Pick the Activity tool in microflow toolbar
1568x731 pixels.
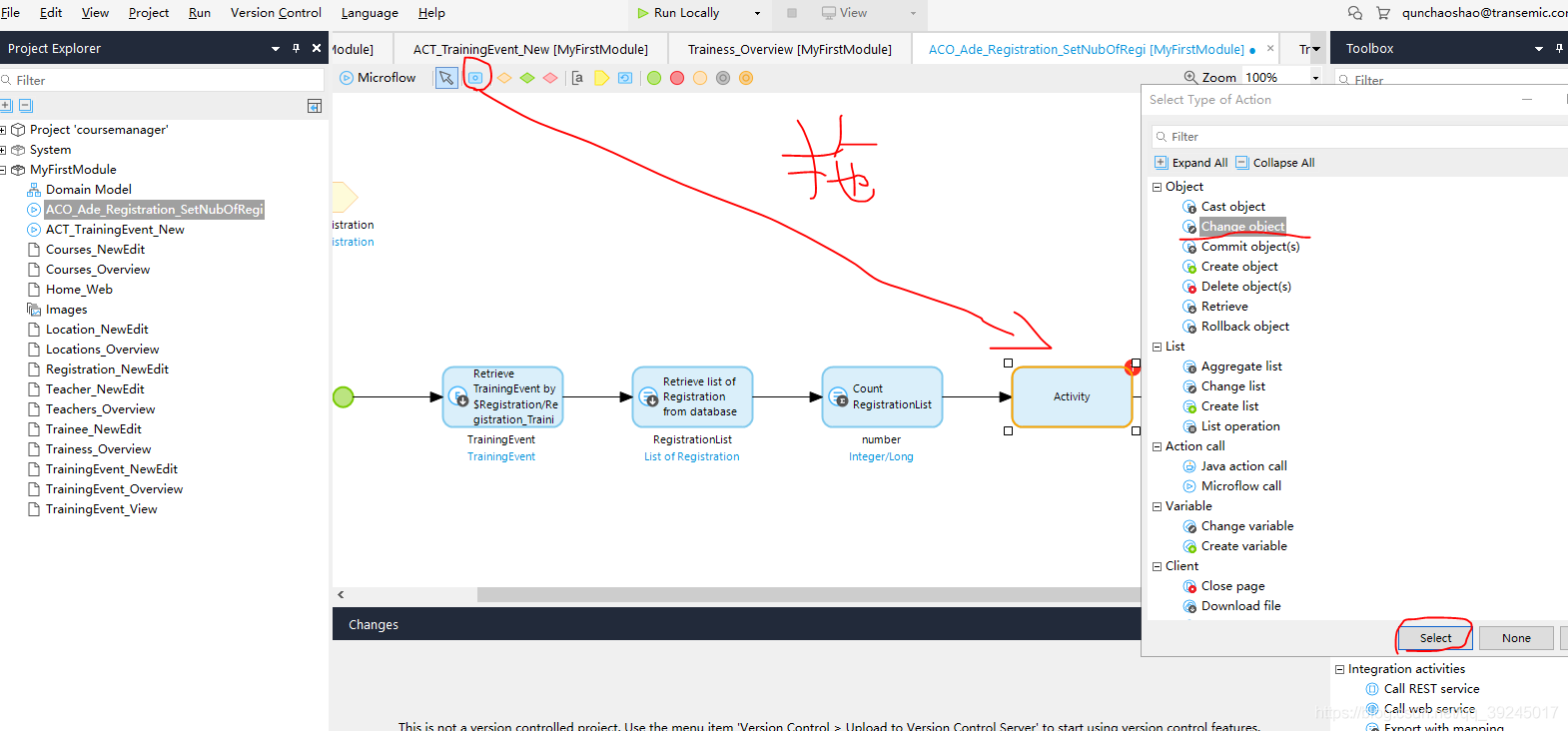[x=475, y=78]
